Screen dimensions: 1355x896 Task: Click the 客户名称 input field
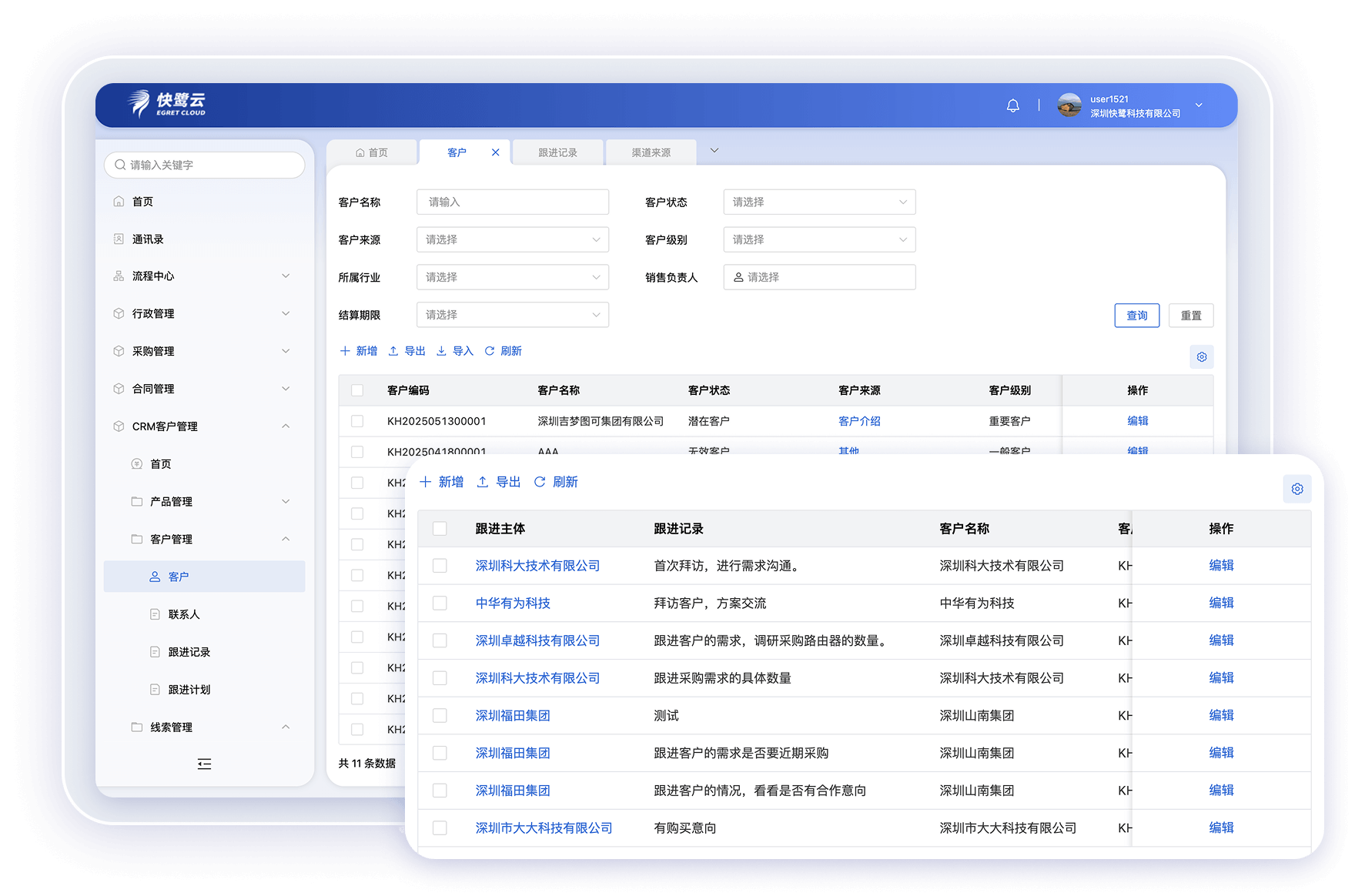[512, 202]
